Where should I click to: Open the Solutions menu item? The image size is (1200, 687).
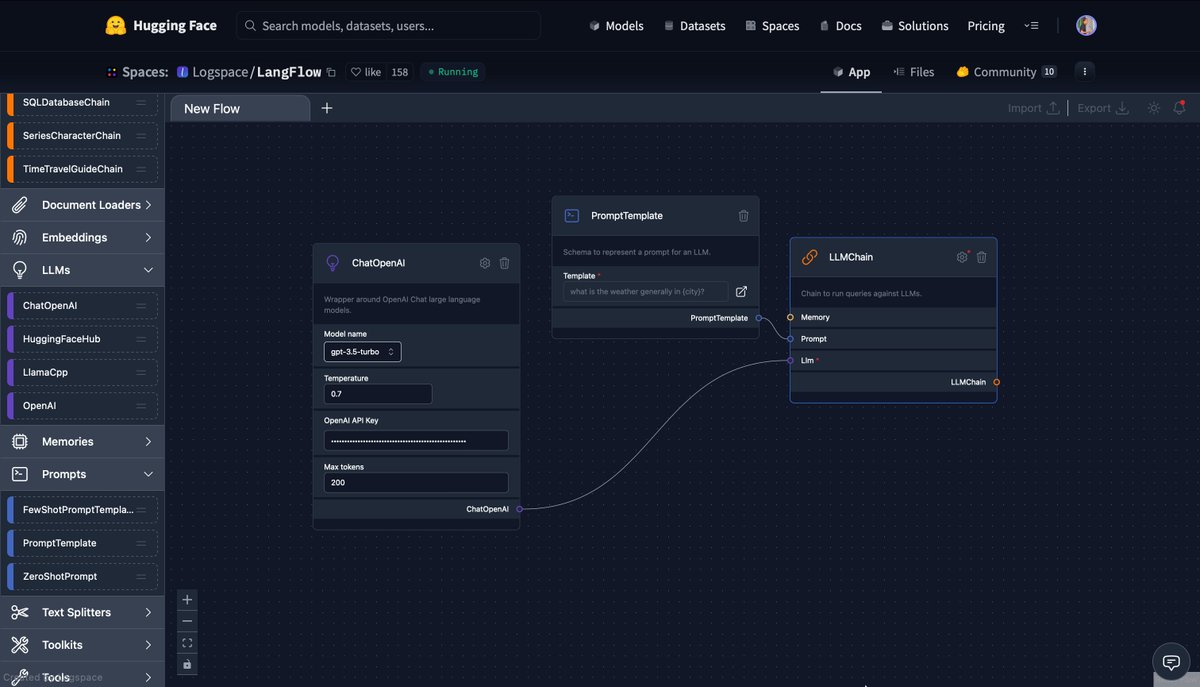[x=914, y=26]
